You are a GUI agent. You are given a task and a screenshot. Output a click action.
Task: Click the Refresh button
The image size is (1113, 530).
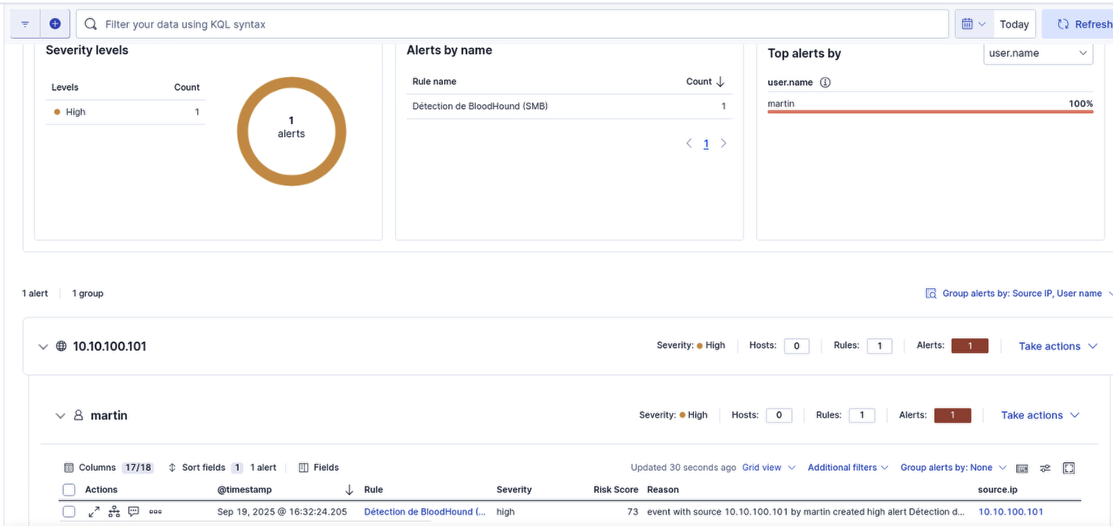pos(1080,24)
